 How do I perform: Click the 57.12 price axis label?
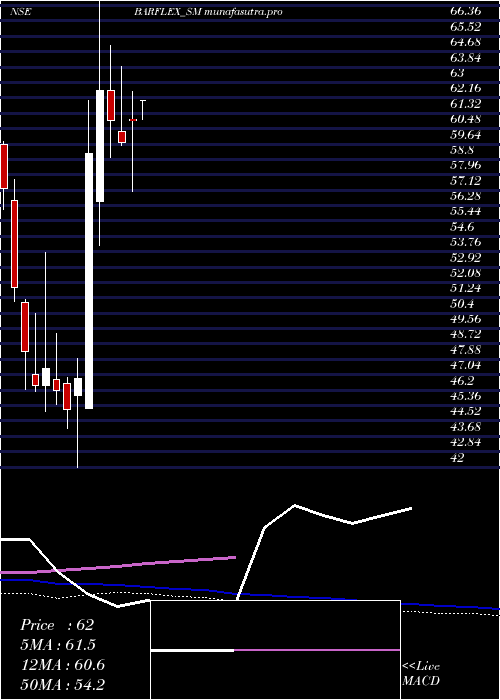[466, 181]
